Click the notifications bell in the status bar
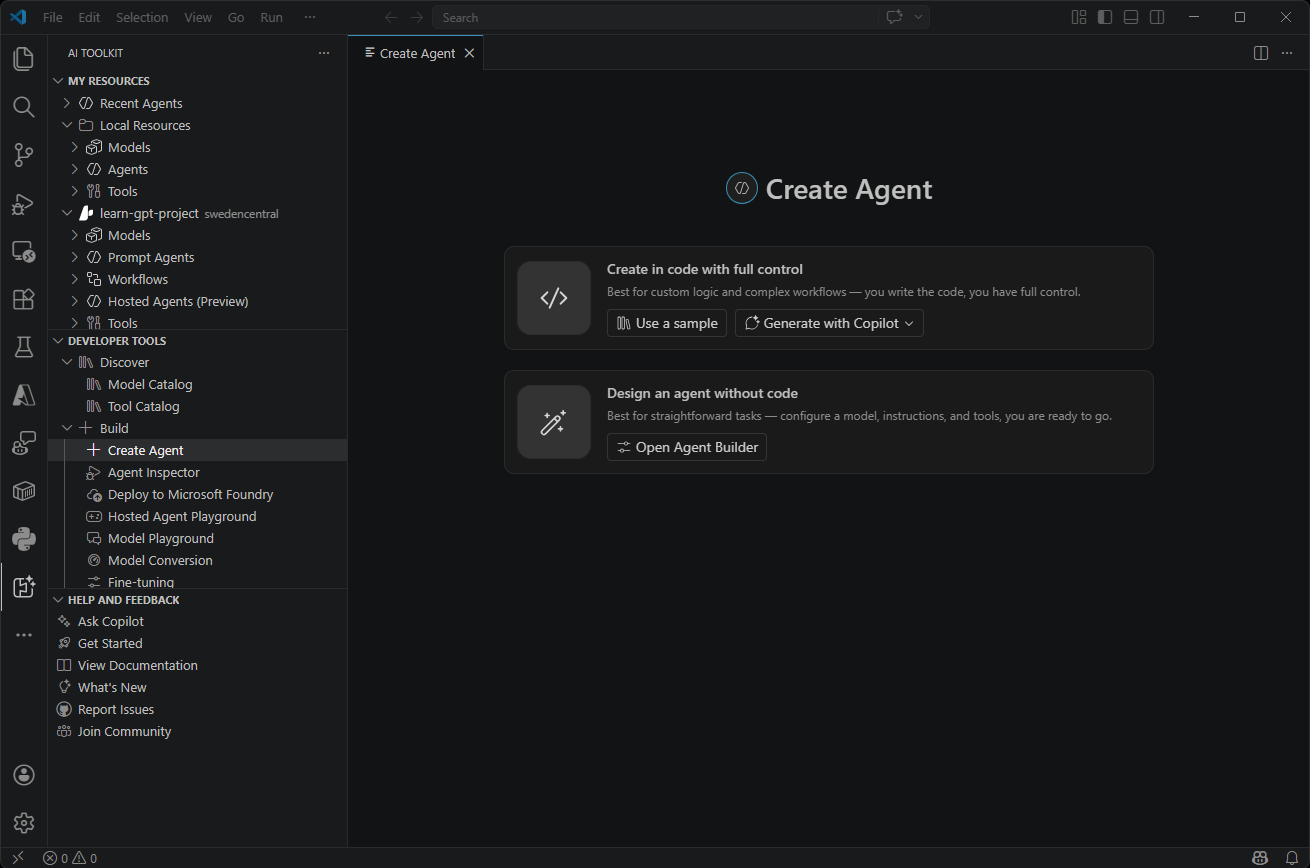 tap(1293, 858)
